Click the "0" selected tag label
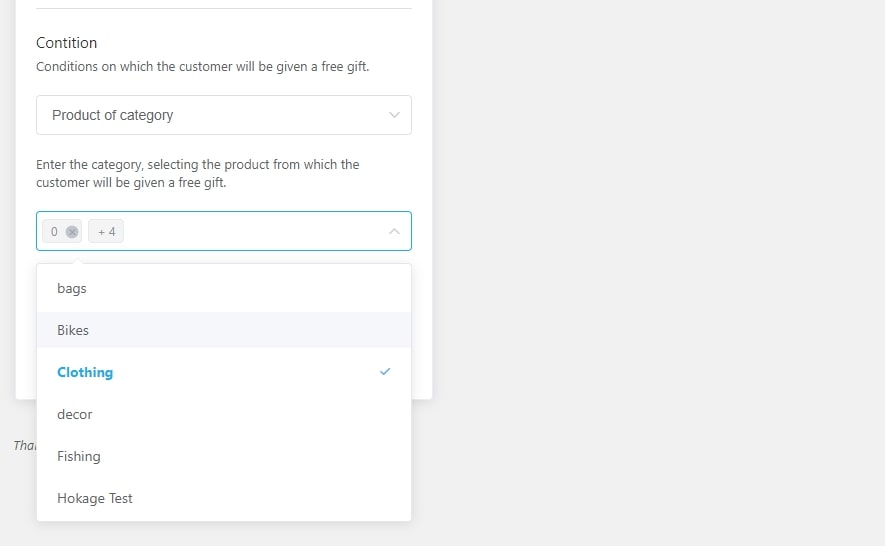 (54, 232)
